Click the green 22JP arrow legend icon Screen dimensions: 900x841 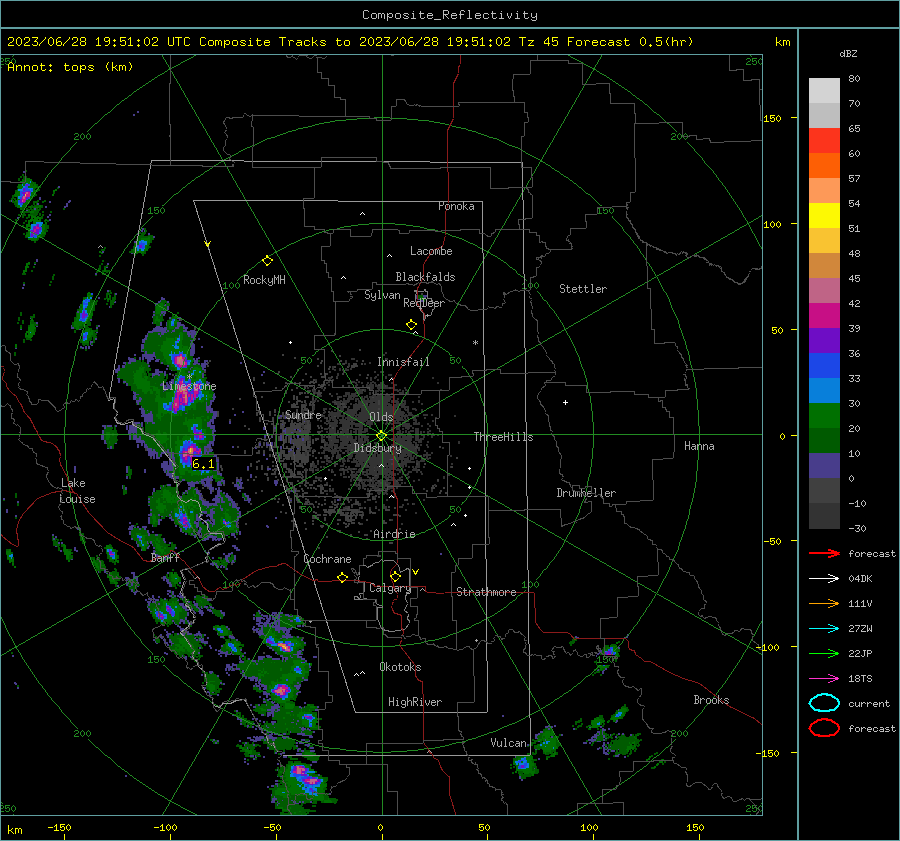click(824, 653)
